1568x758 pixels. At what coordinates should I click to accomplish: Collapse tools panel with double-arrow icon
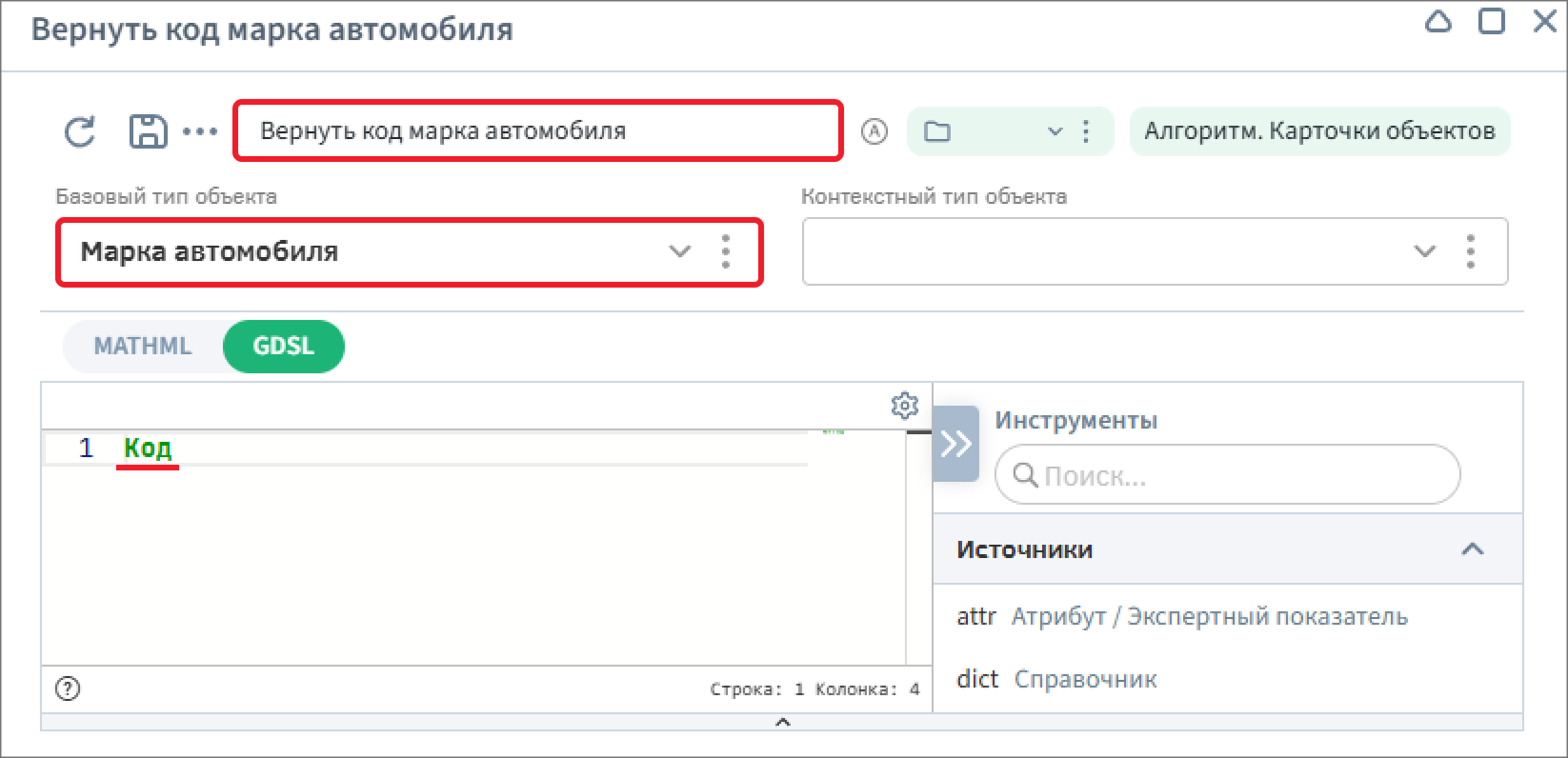pyautogui.click(x=955, y=444)
